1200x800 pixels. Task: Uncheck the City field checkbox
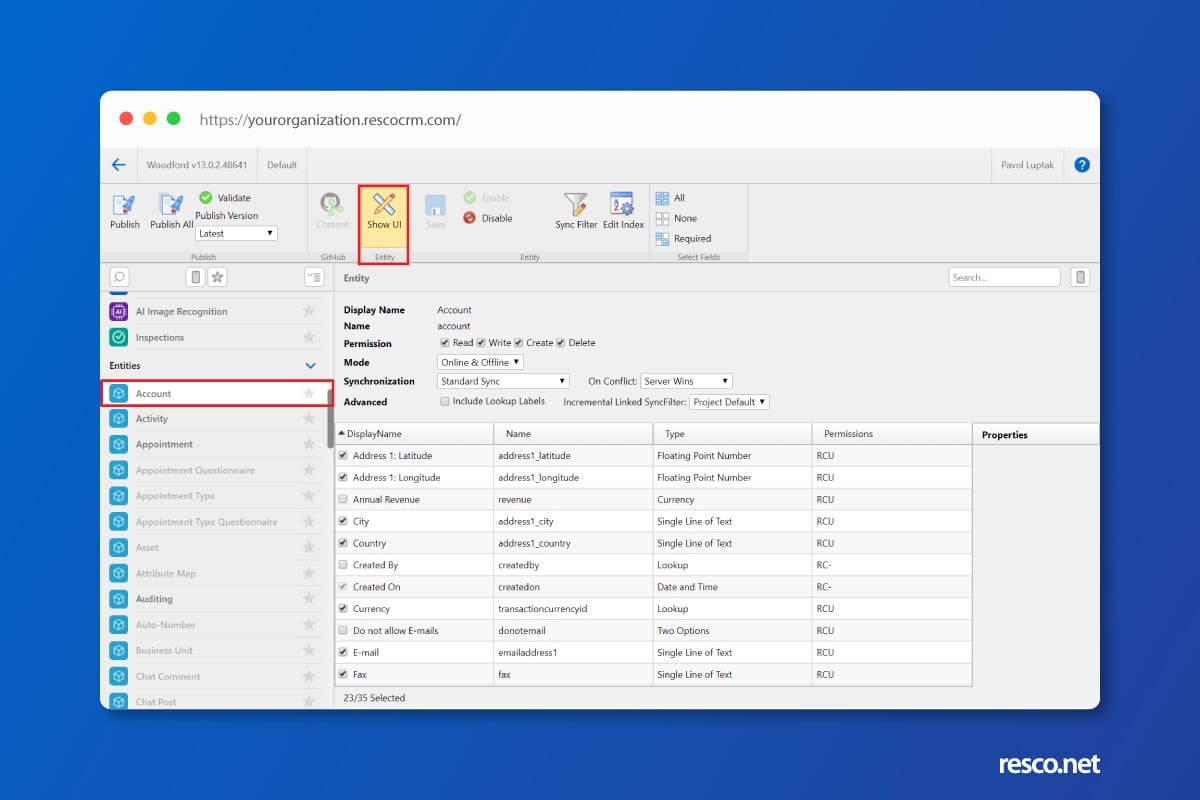344,521
